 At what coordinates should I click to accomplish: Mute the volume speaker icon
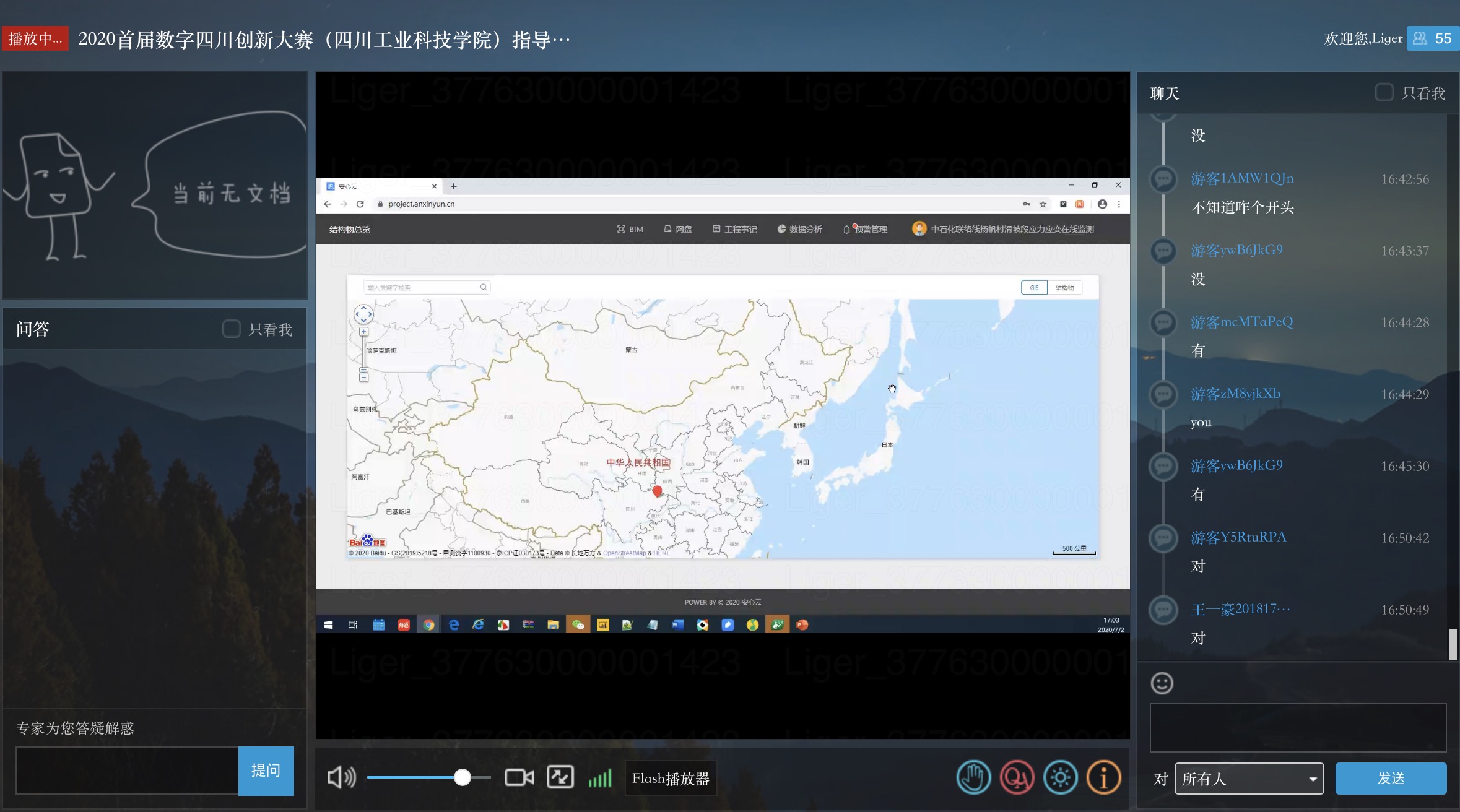341,777
